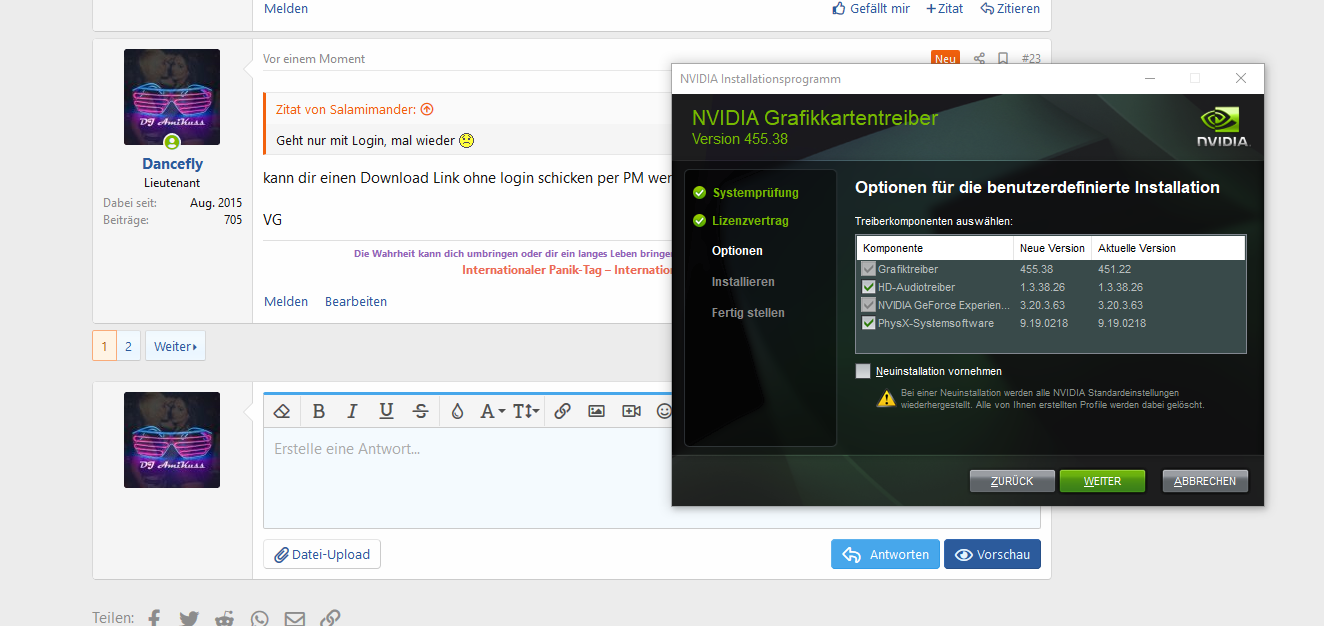Click the Datei-Upload paperclip button
Image resolution: width=1324 pixels, height=626 pixels.
pos(322,554)
